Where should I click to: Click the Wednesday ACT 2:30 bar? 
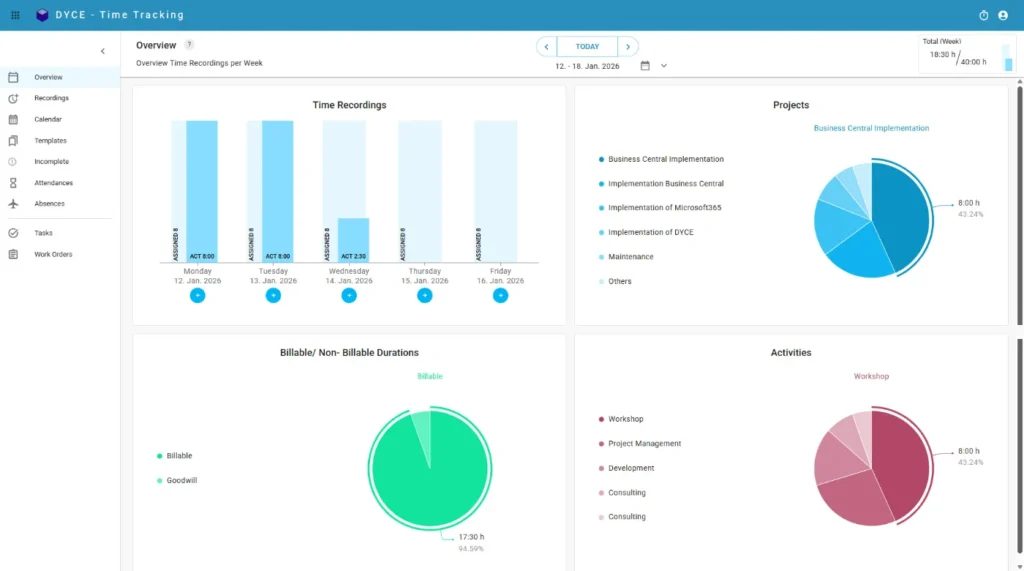coord(353,240)
